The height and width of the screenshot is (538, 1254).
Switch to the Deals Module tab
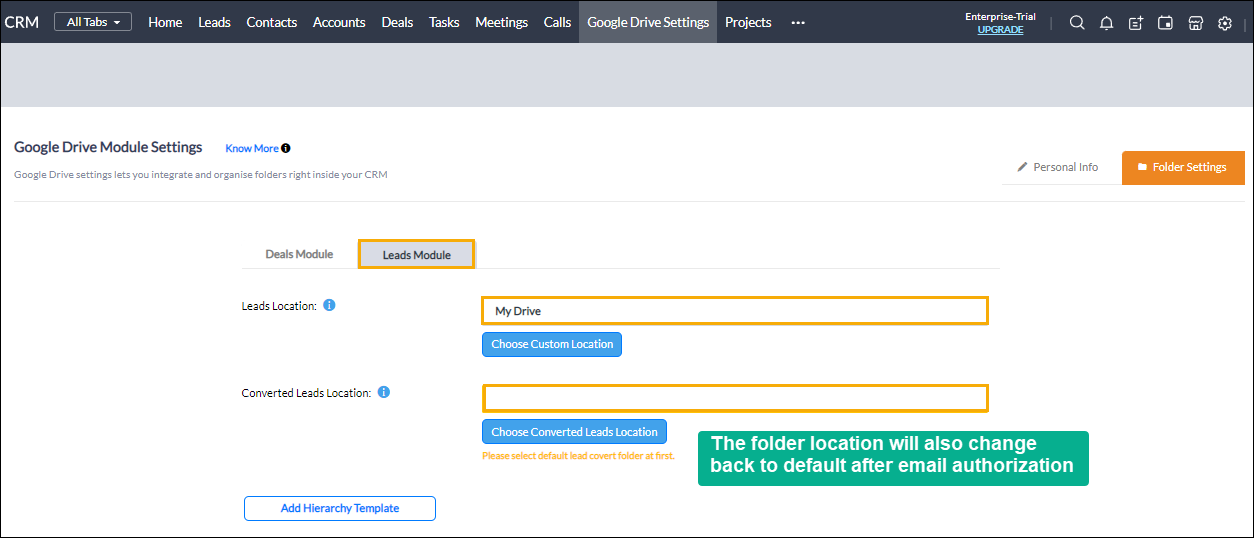299,254
